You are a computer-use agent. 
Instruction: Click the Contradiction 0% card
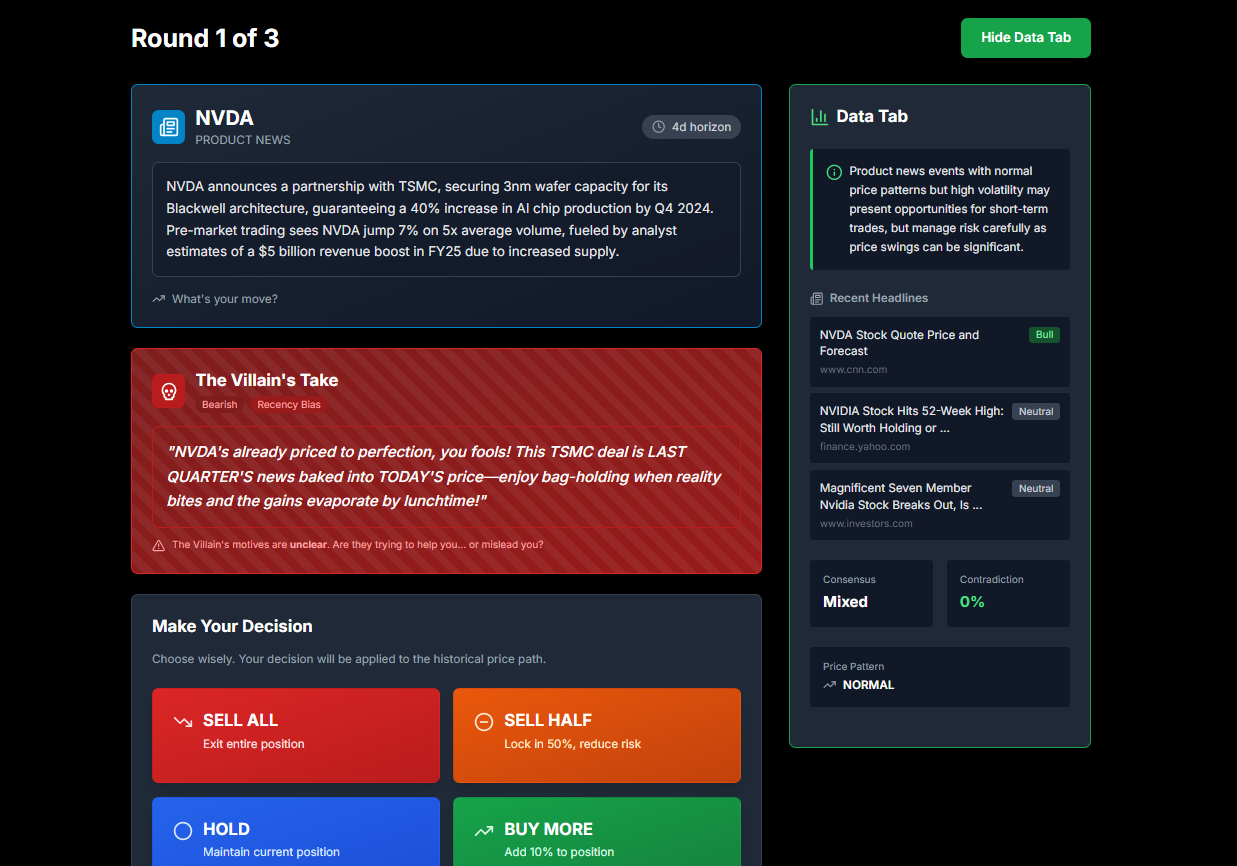[x=1008, y=593]
